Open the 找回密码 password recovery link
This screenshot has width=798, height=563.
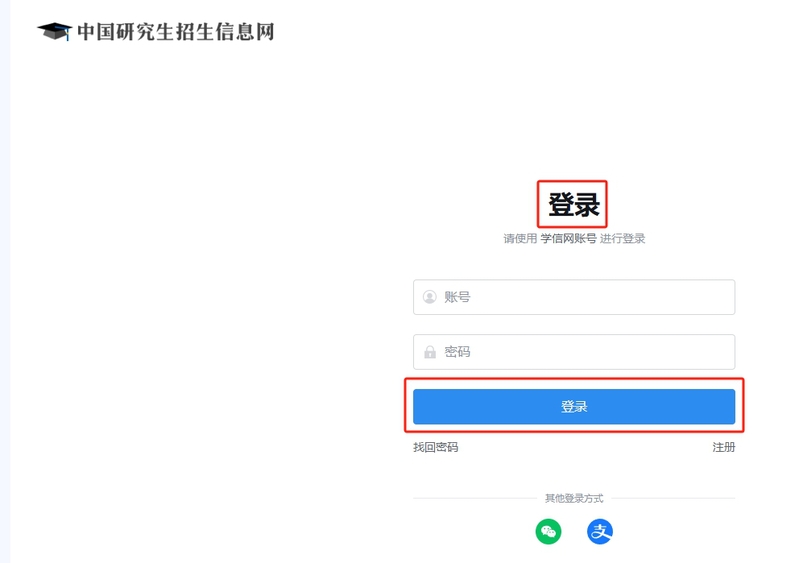(x=435, y=447)
